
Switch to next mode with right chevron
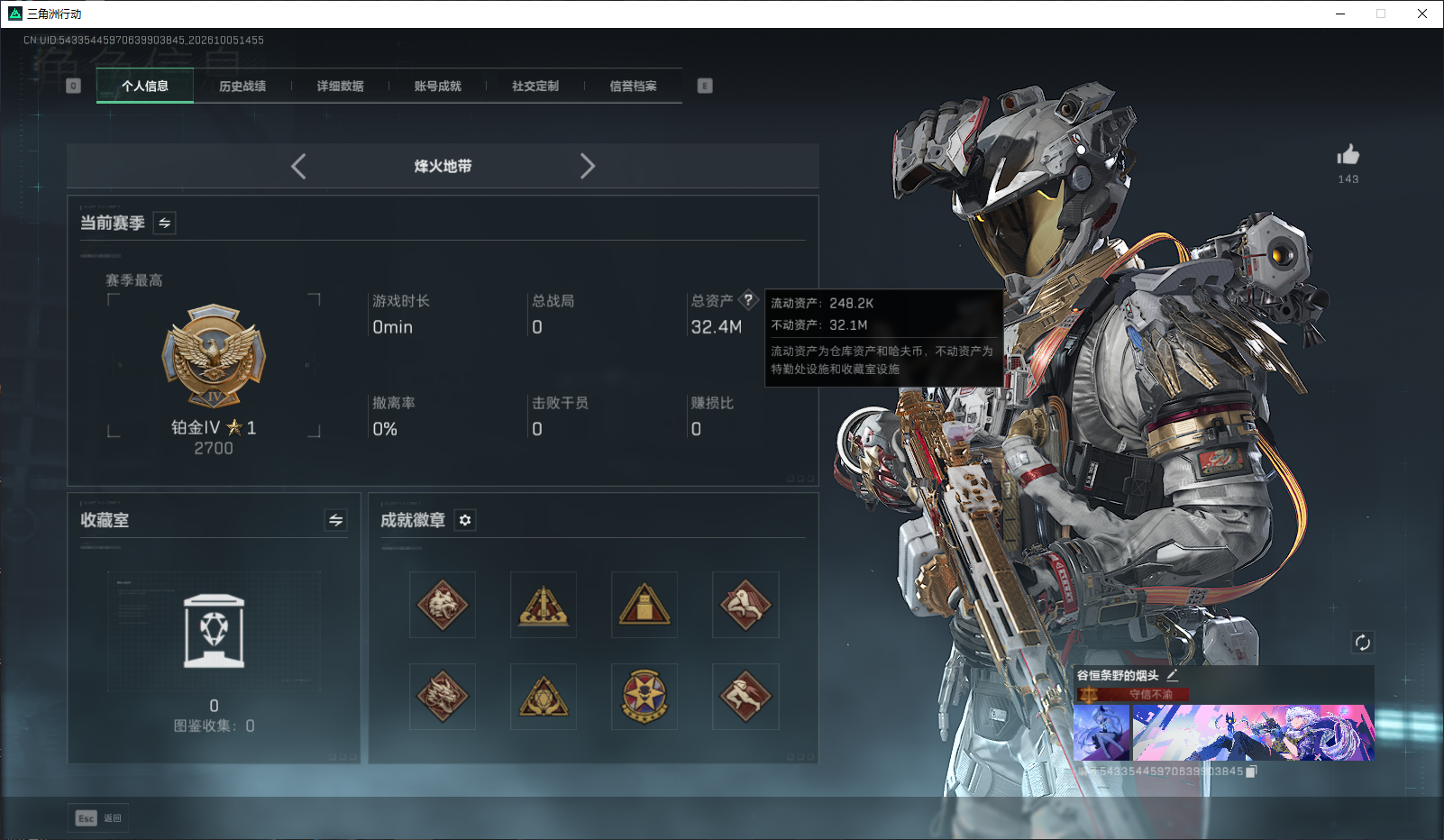pos(588,166)
